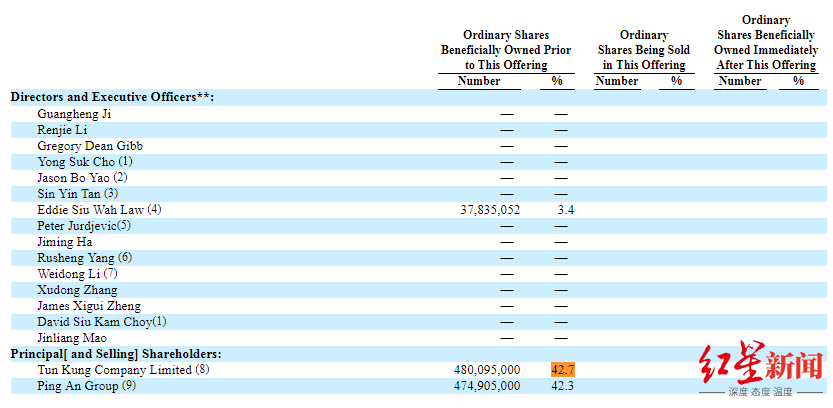Select Rusheng Yang (6)
The width and height of the screenshot is (833, 408).
[x=84, y=258]
